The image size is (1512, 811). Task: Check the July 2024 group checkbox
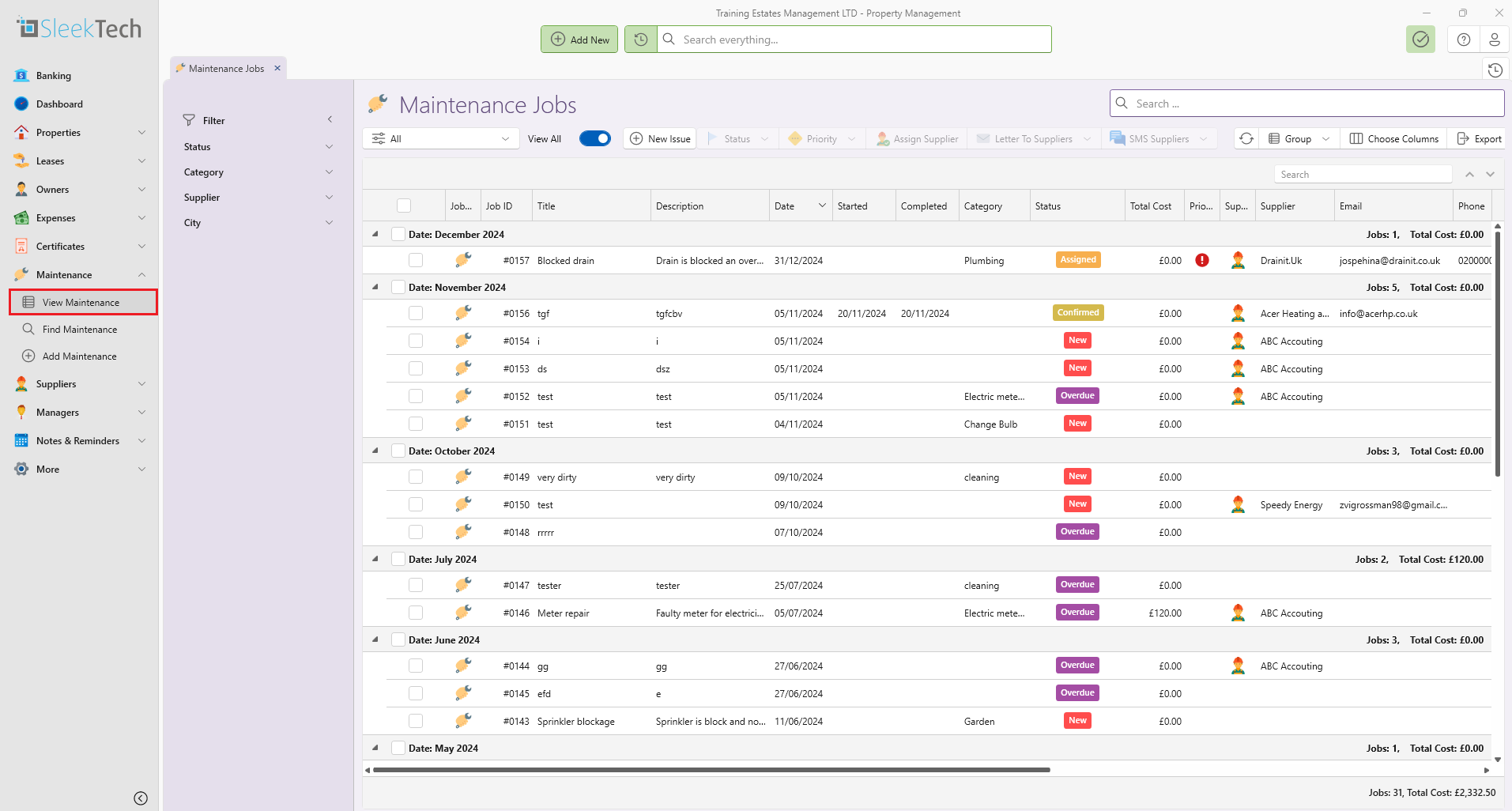[x=398, y=559]
